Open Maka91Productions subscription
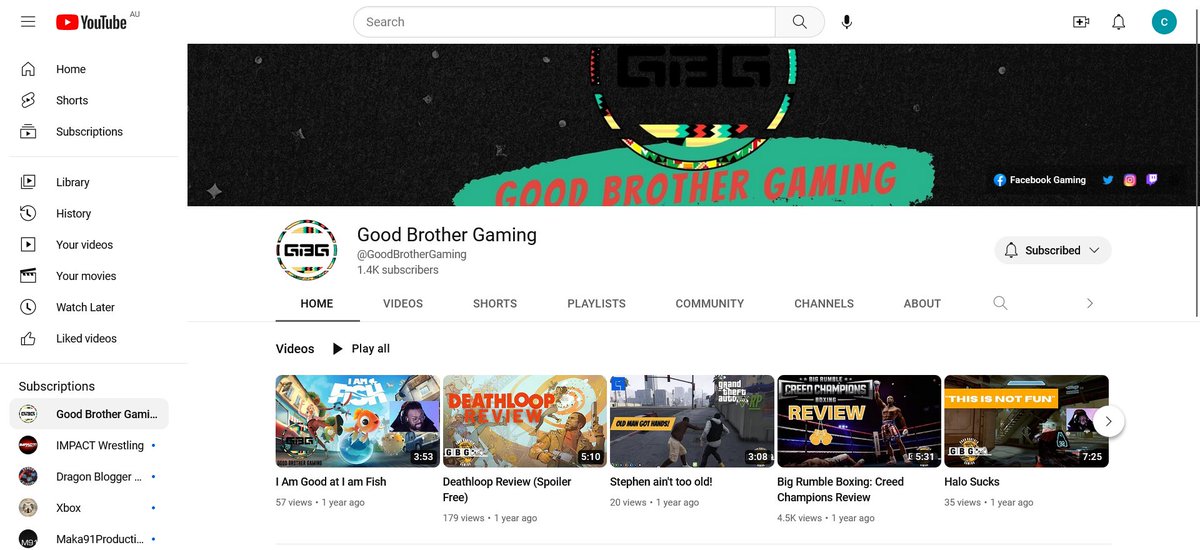 pyautogui.click(x=89, y=539)
